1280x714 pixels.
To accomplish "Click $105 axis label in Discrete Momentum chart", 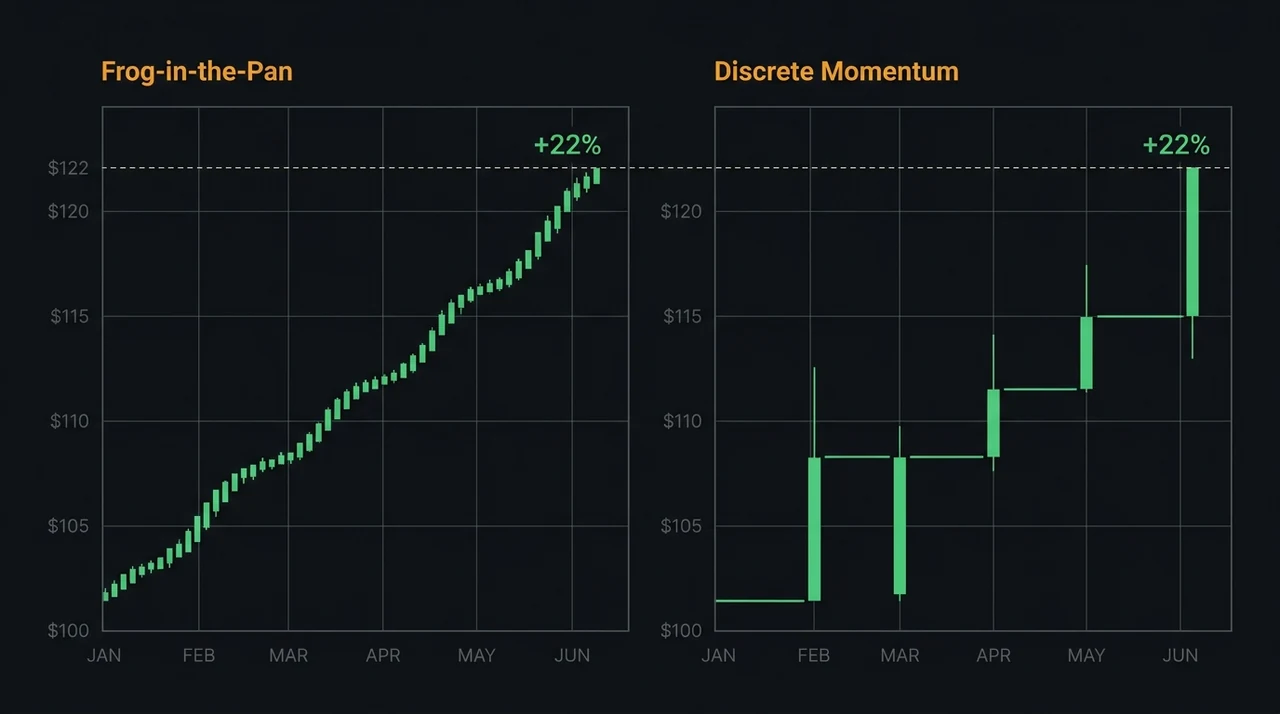I will 682,526.
